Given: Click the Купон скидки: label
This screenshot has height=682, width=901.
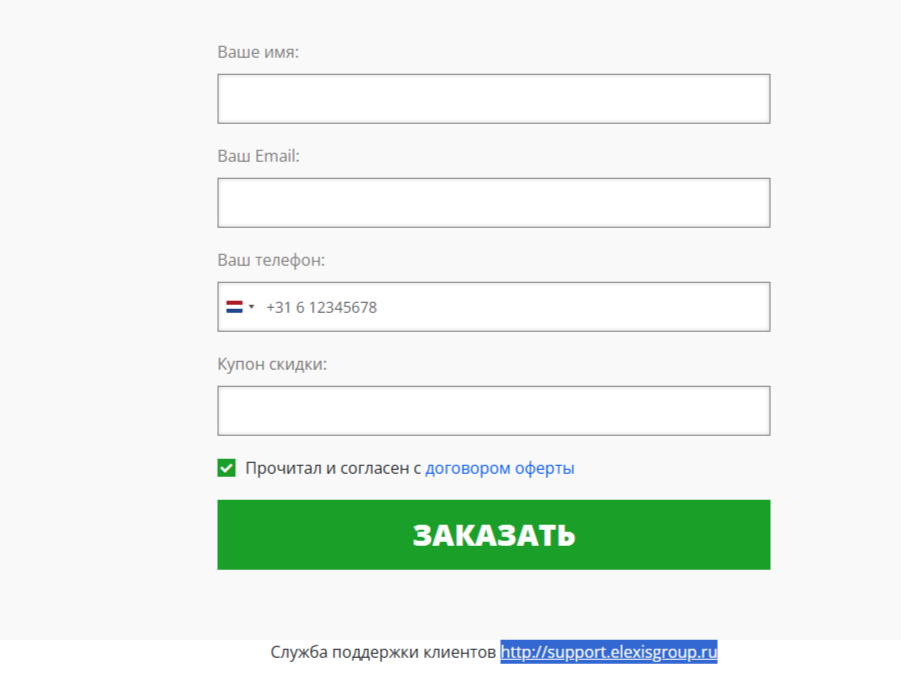Looking at the screenshot, I should point(272,364).
